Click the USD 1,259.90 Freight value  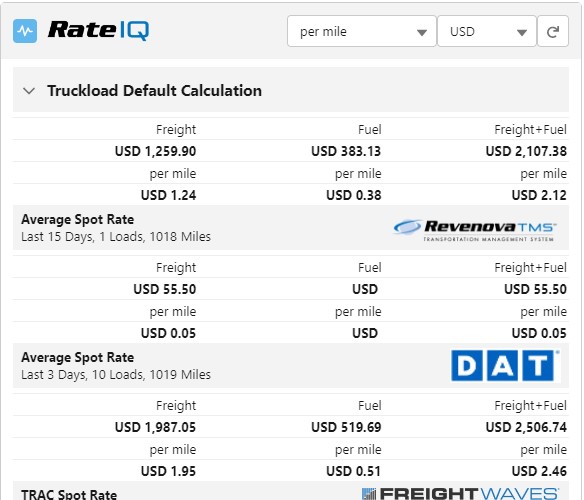click(x=155, y=151)
